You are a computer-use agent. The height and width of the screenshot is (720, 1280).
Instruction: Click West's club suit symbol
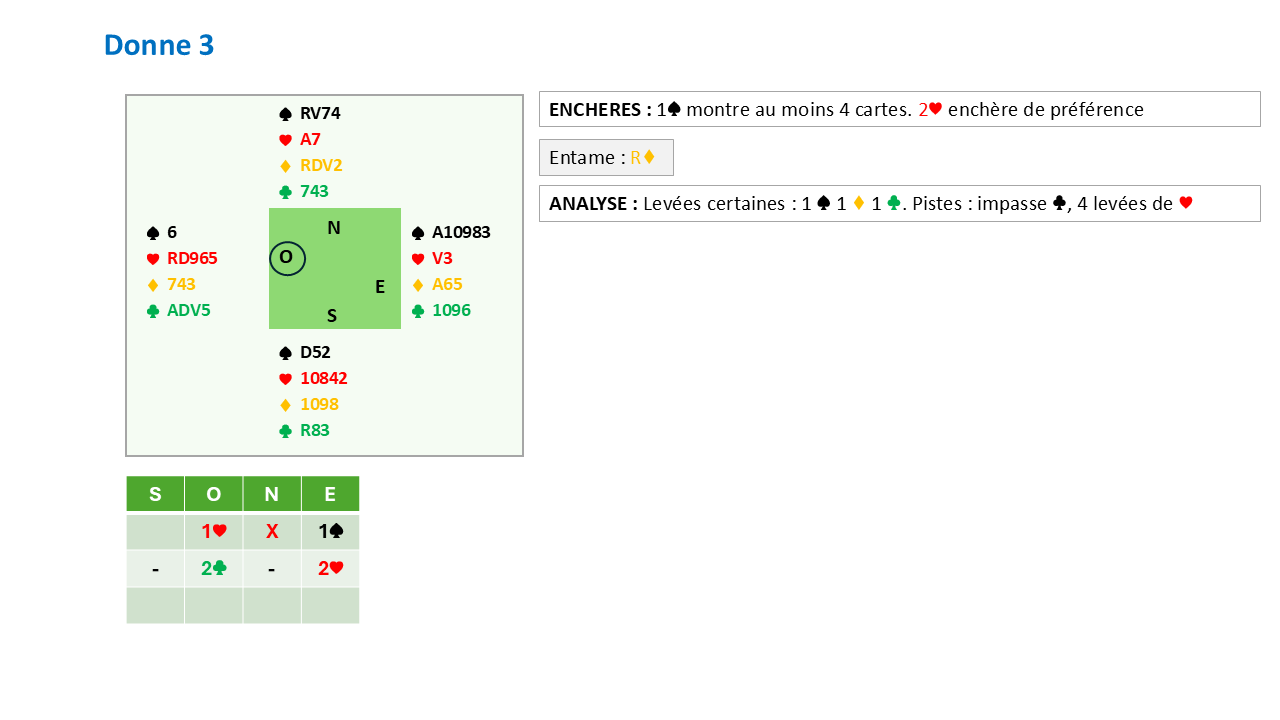[x=153, y=311]
